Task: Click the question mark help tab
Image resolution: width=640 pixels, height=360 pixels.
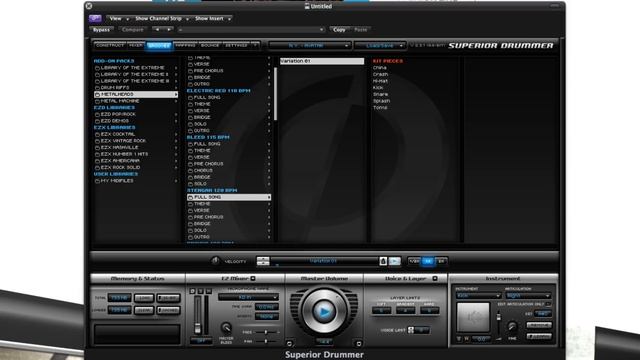Action: coord(255,45)
